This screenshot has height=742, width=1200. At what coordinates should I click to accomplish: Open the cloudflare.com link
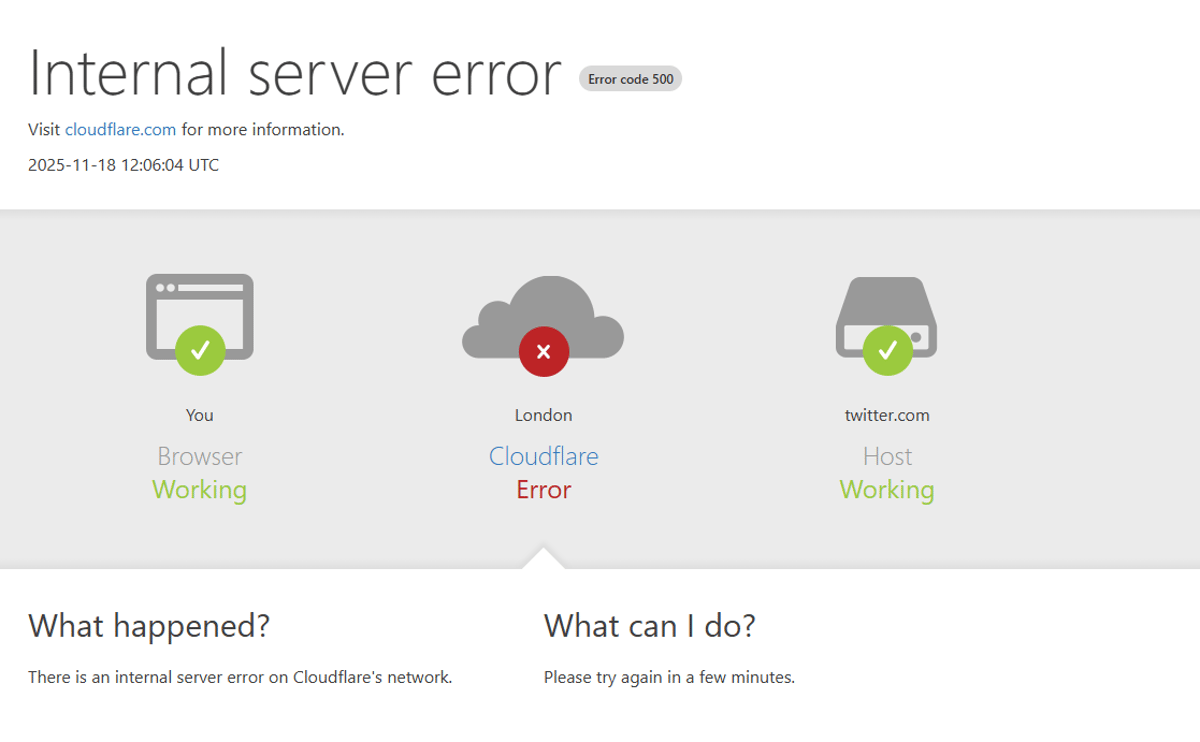click(x=121, y=129)
